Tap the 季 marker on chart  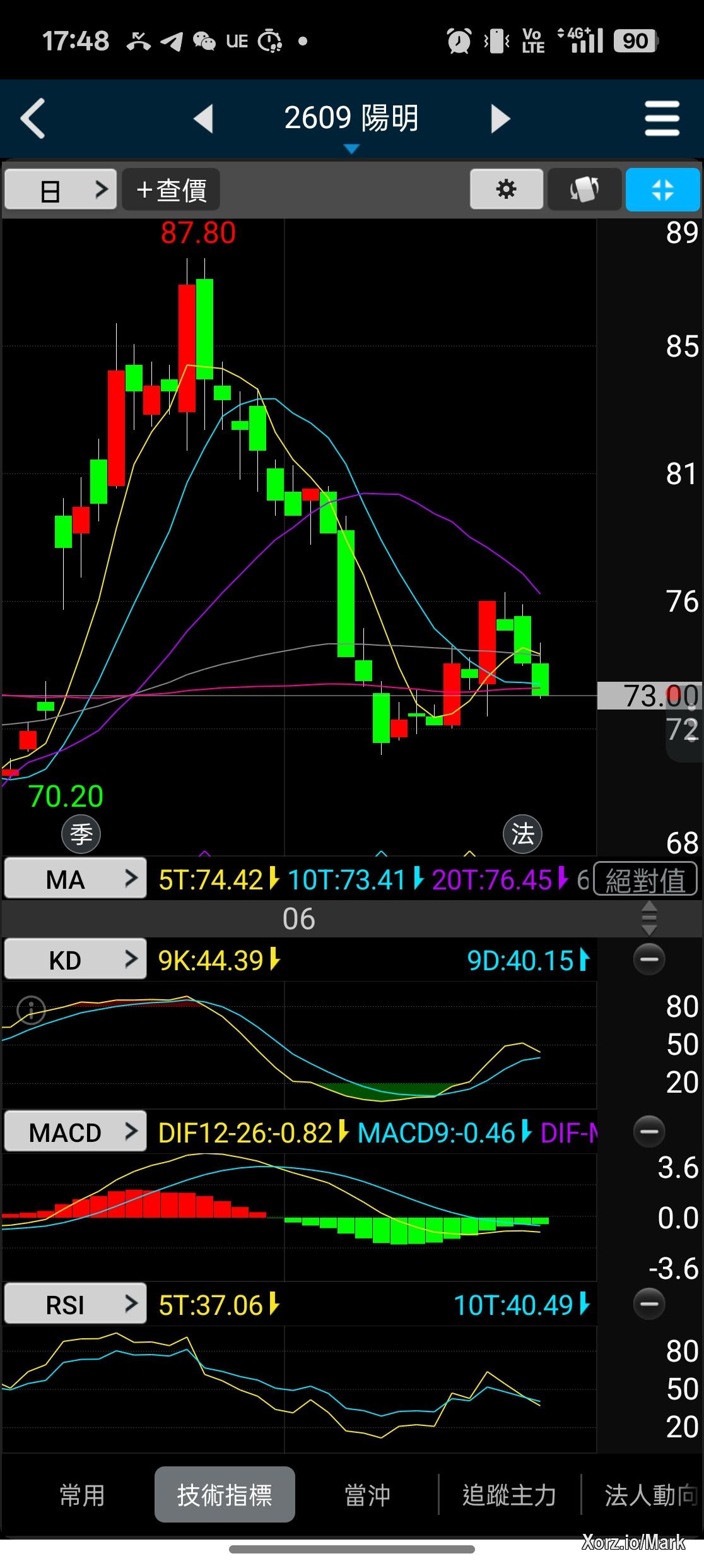[81, 834]
